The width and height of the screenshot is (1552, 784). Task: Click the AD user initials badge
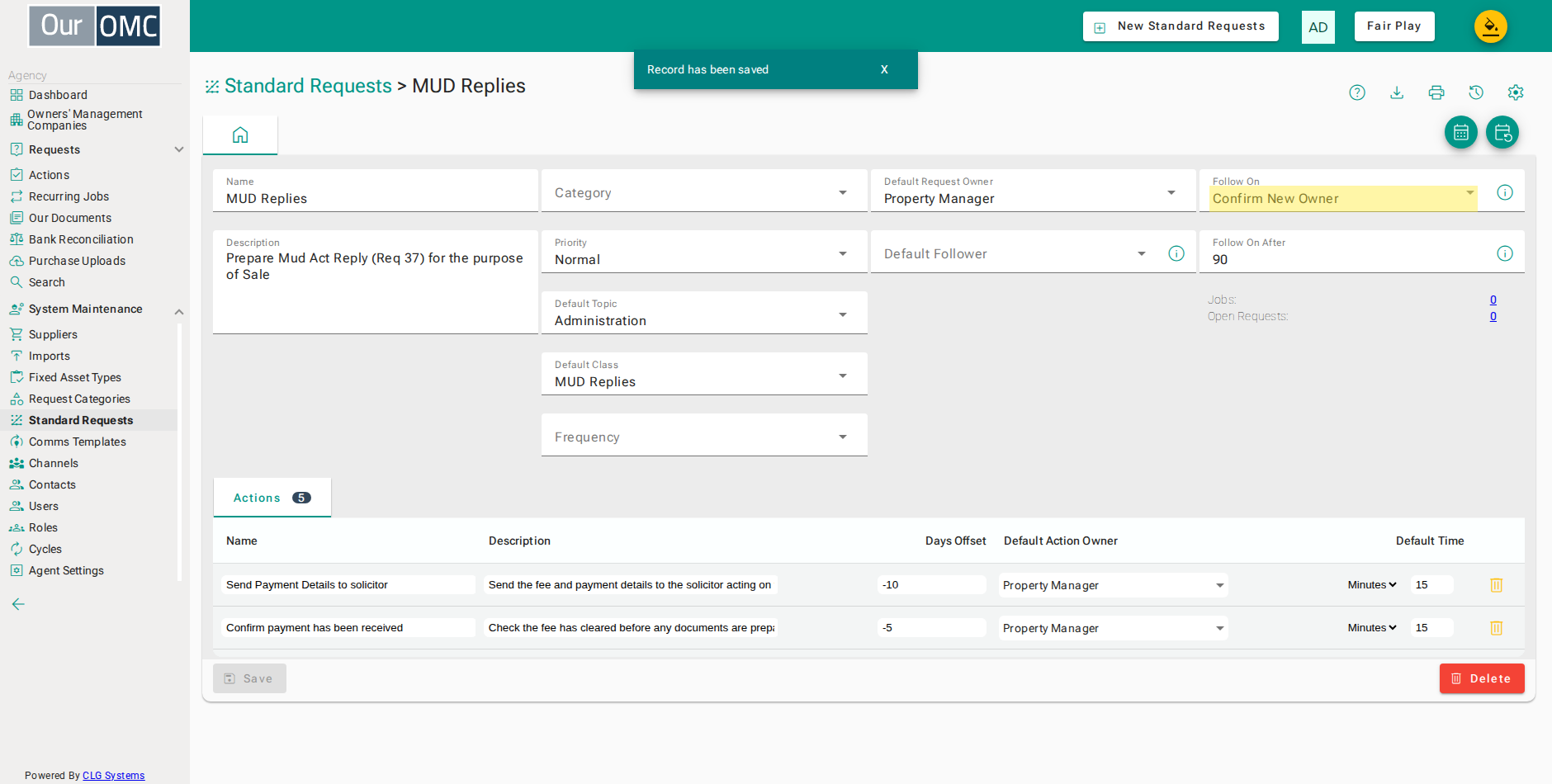(1318, 27)
